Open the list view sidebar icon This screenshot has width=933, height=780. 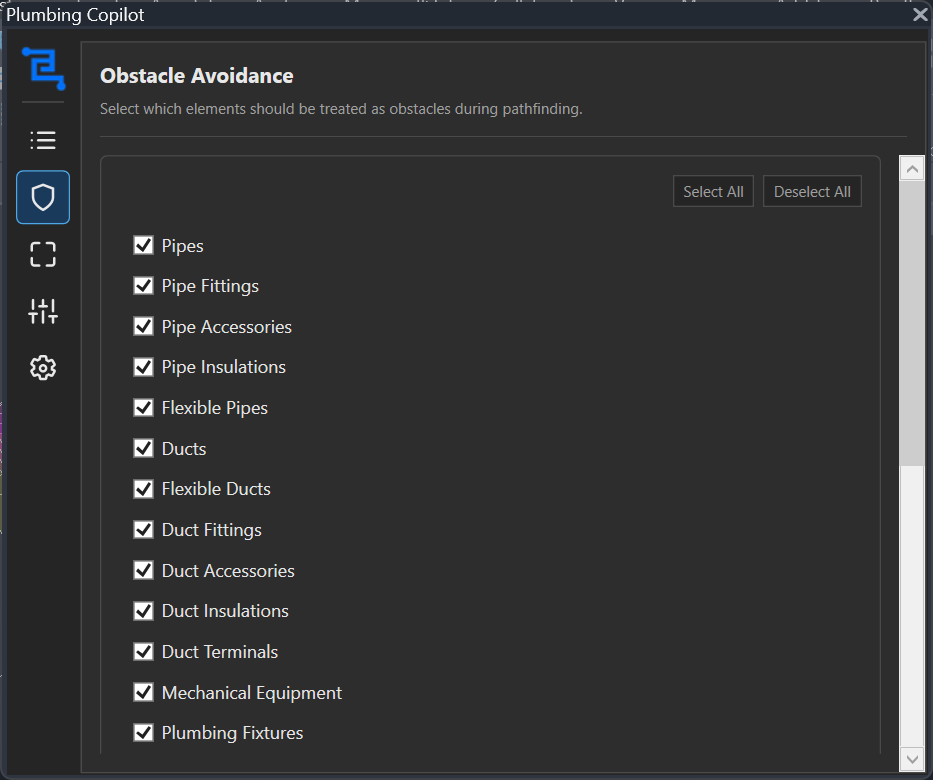coord(43,140)
